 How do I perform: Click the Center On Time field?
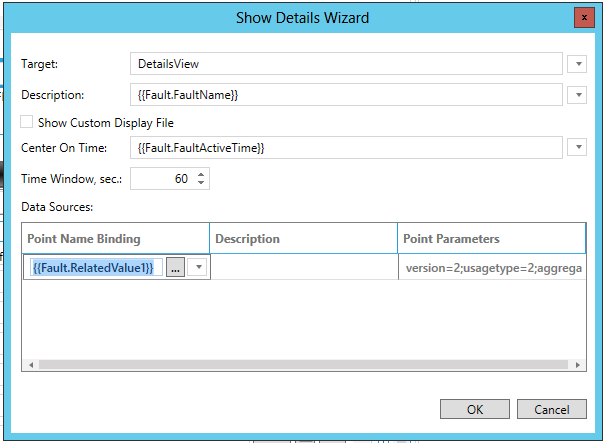(x=346, y=147)
